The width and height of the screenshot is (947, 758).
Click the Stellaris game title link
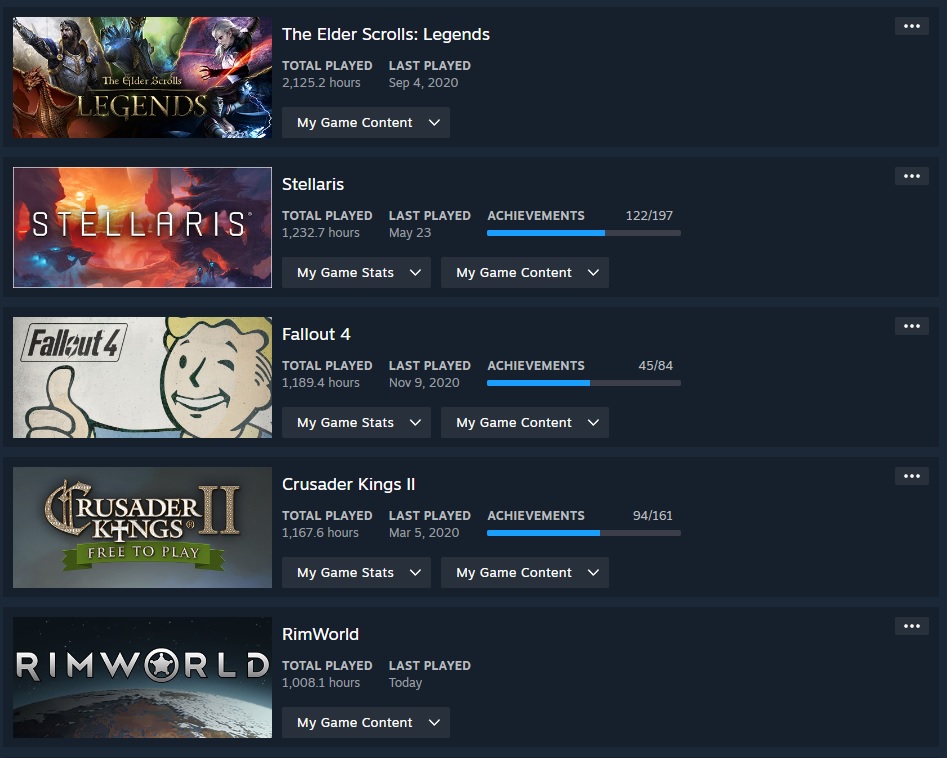(x=313, y=184)
